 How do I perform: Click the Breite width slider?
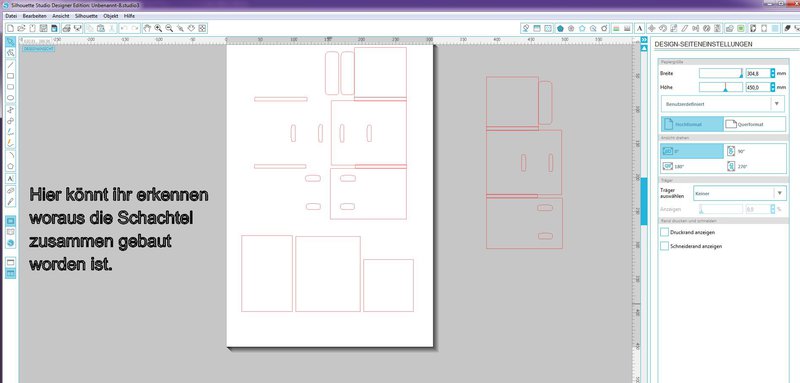720,73
